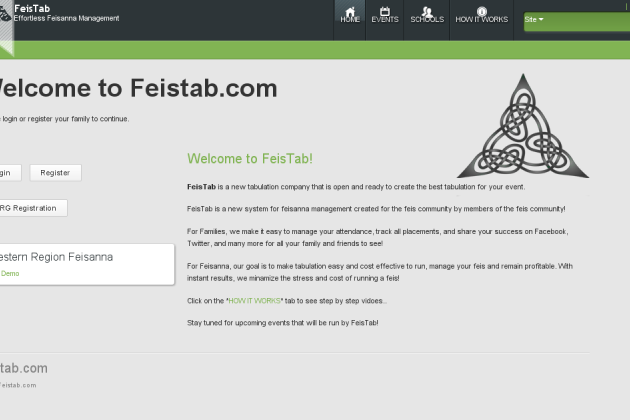Click the Celtic knot triangle emblem

[523, 126]
